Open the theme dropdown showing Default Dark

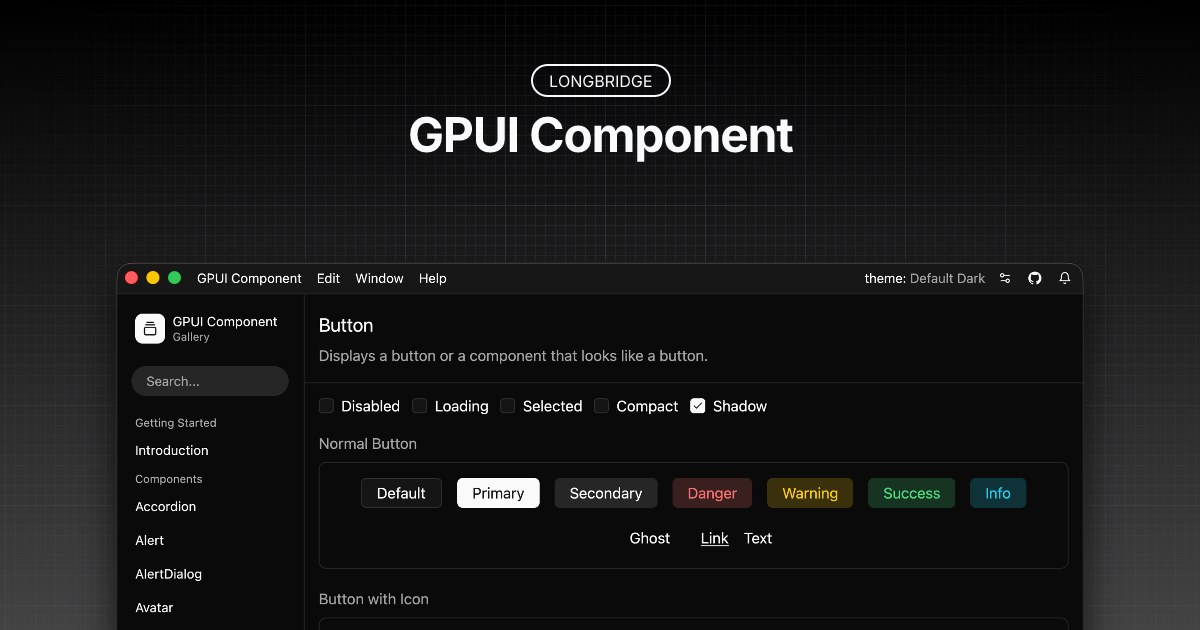pyautogui.click(x=945, y=278)
